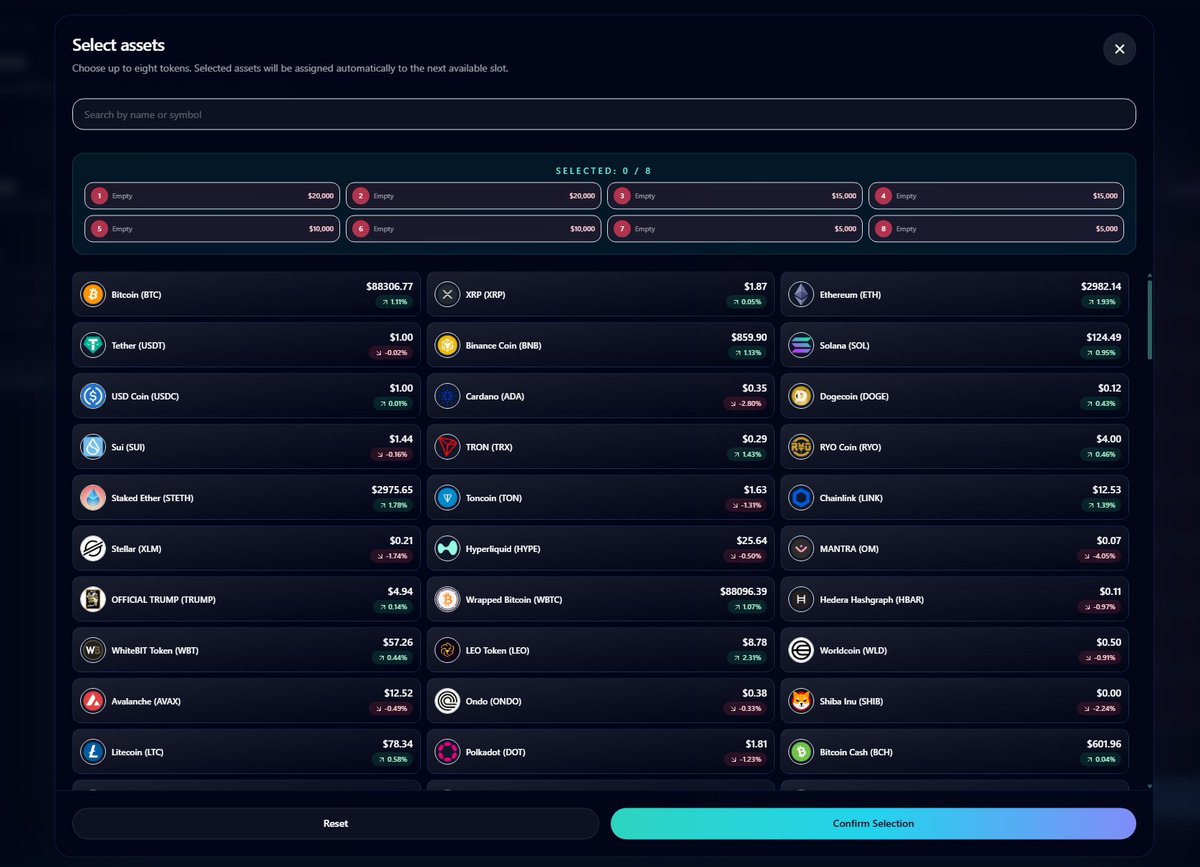Click Cardano -2.80% change badge
The image size is (1200, 867).
pos(747,404)
